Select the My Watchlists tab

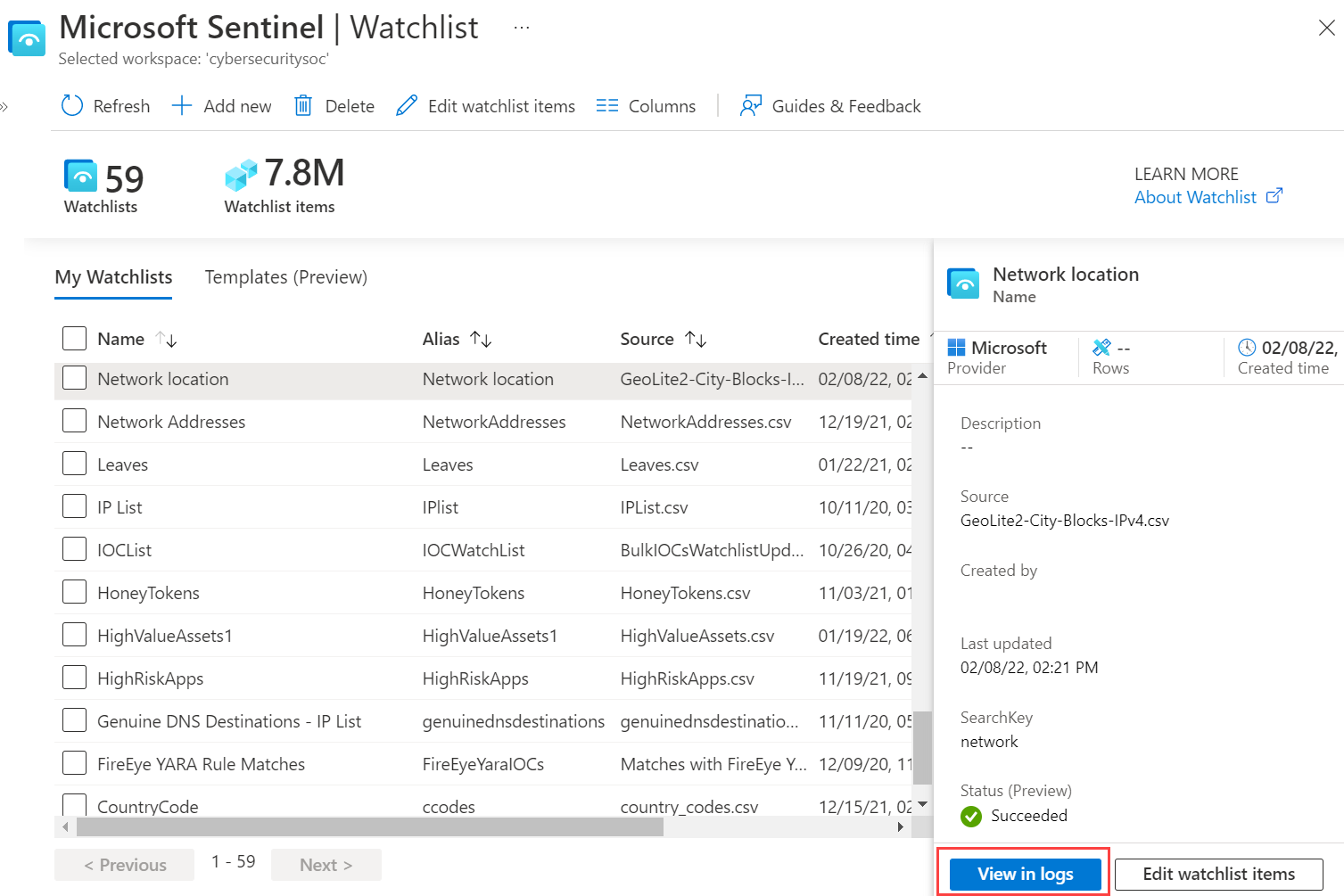click(x=113, y=277)
